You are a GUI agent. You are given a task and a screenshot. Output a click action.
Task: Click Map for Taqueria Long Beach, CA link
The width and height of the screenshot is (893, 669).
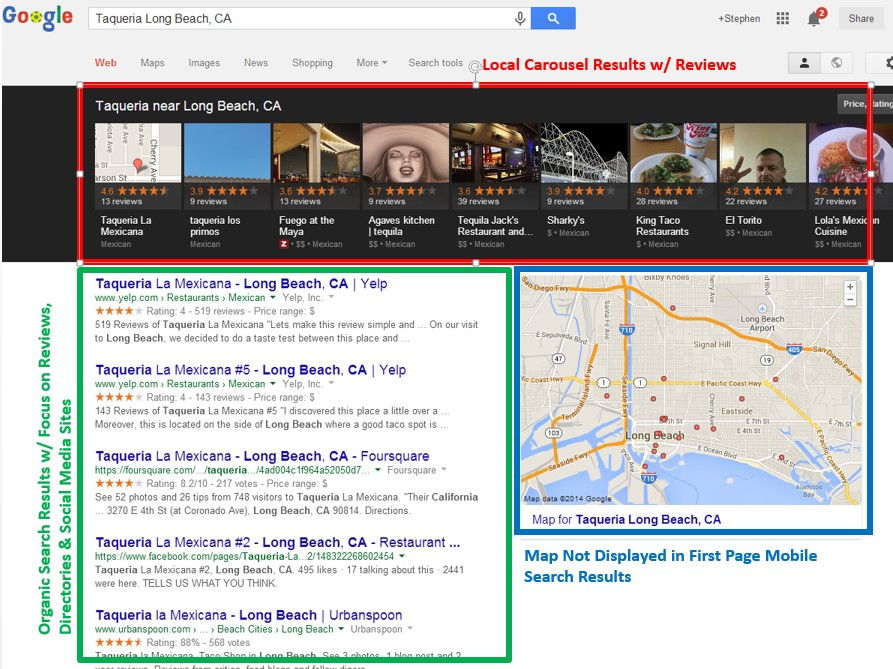626,519
